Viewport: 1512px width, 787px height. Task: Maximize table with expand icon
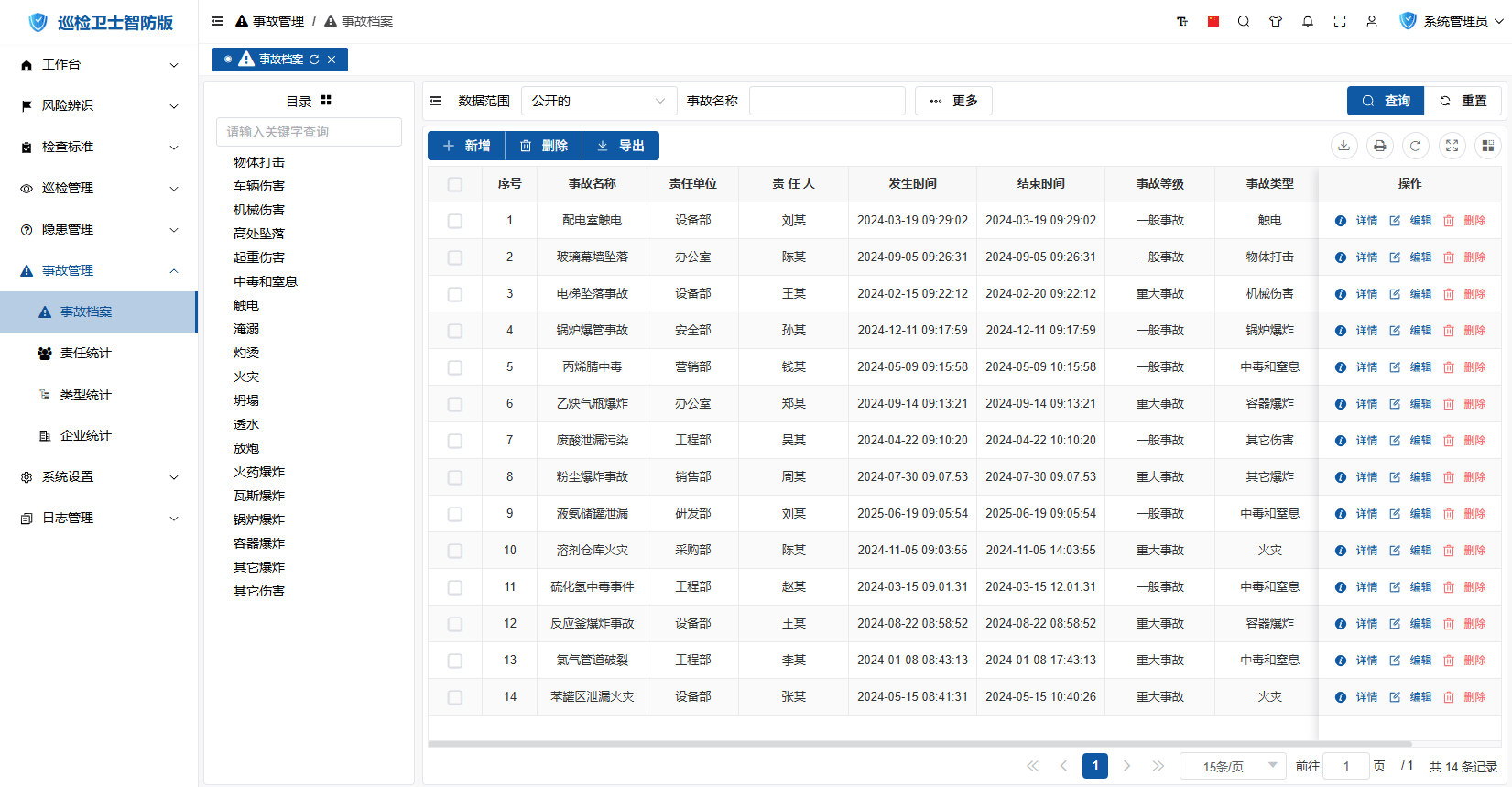1452,146
